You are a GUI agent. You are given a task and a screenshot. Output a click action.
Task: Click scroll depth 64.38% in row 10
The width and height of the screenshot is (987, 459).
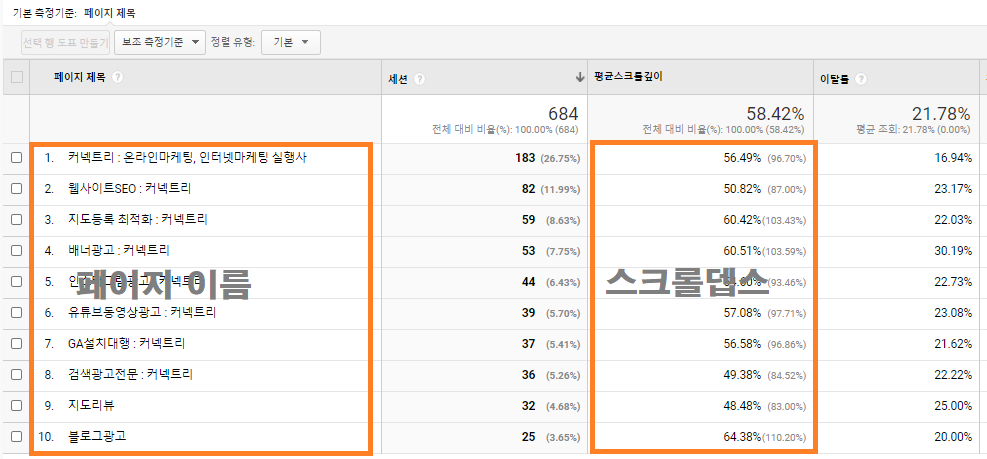(742, 436)
